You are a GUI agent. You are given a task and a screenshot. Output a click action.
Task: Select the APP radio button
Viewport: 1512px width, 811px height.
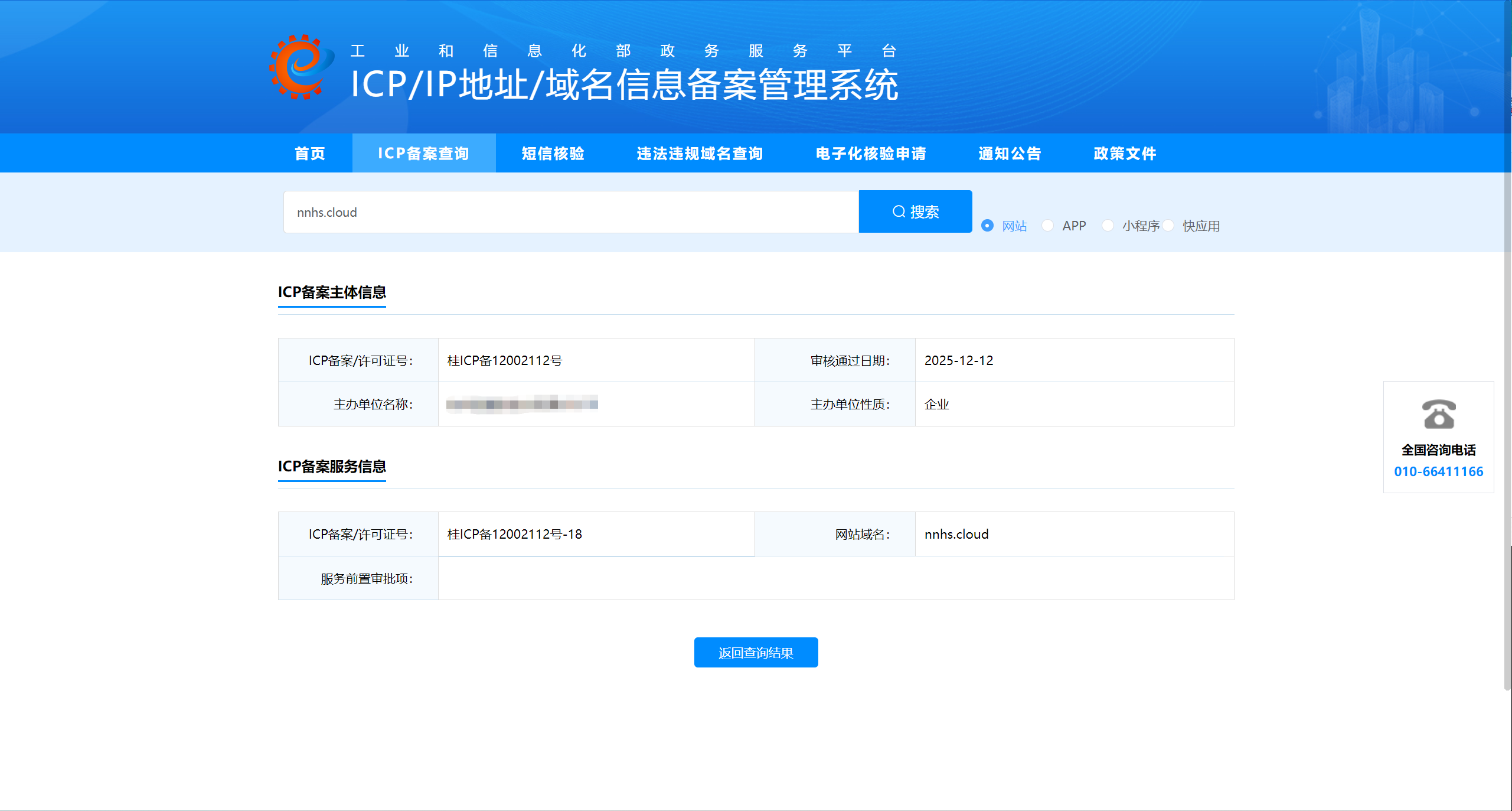click(x=1048, y=226)
